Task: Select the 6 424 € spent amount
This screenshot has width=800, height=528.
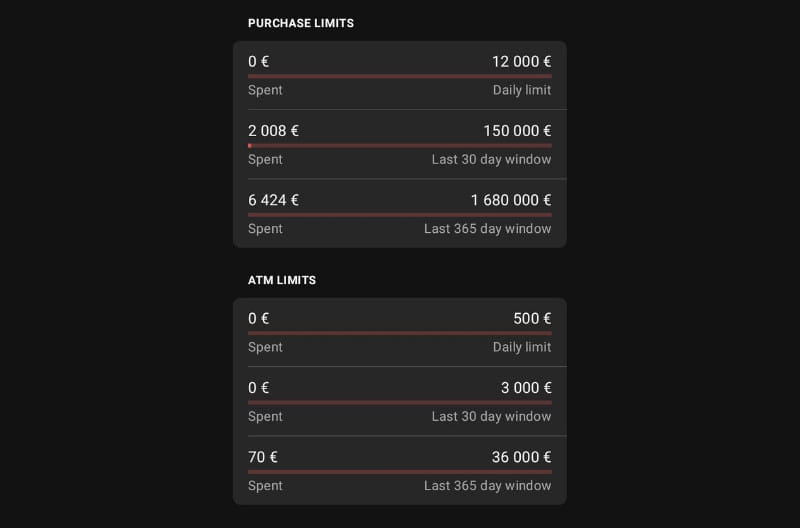Action: point(273,200)
